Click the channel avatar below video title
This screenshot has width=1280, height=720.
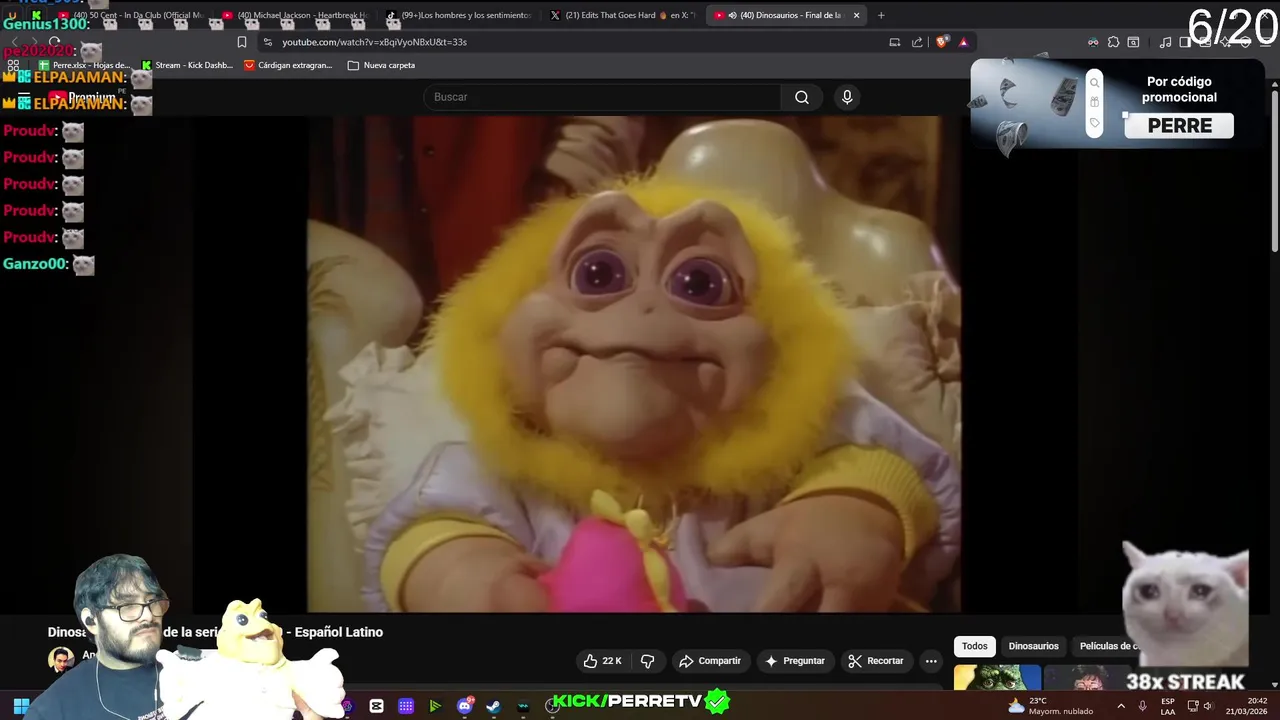coord(61,660)
